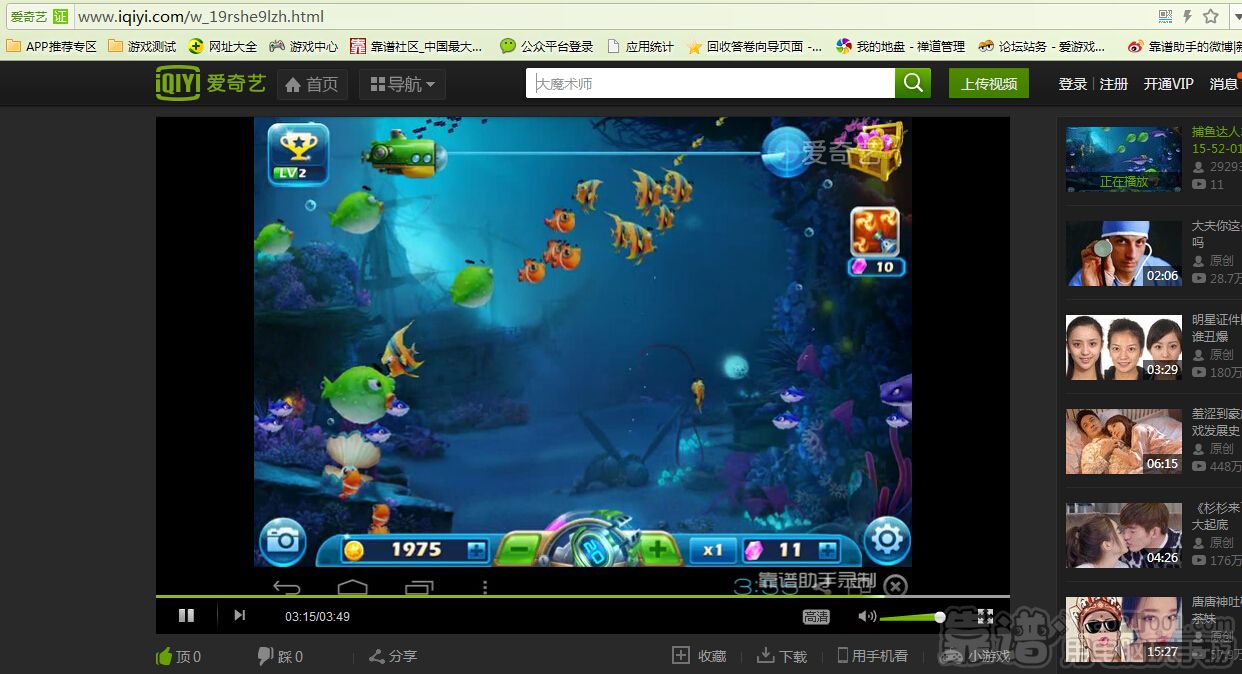Open the 登录 login link

coord(1072,84)
